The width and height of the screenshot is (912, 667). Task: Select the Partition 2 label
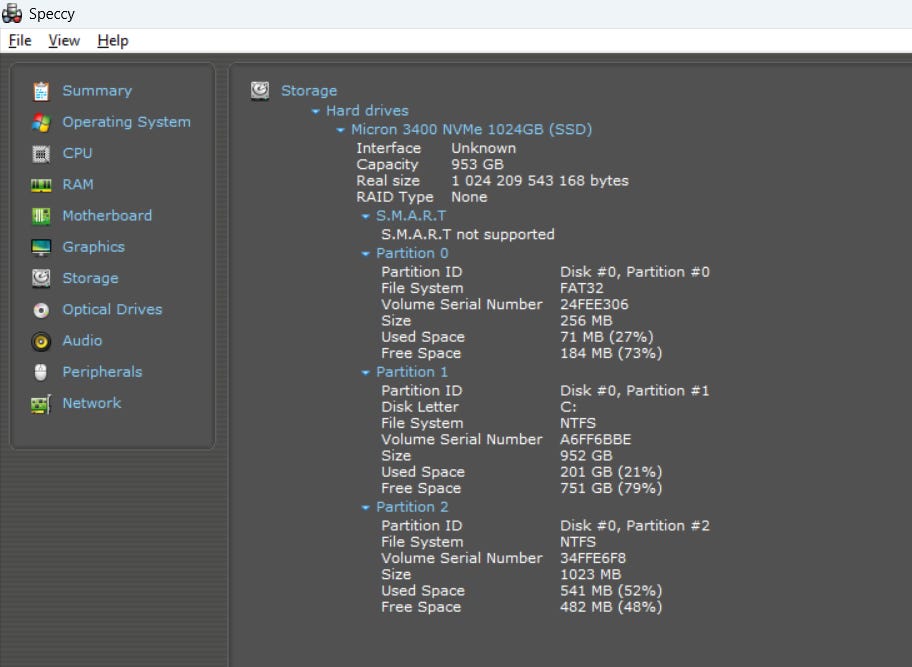[412, 507]
